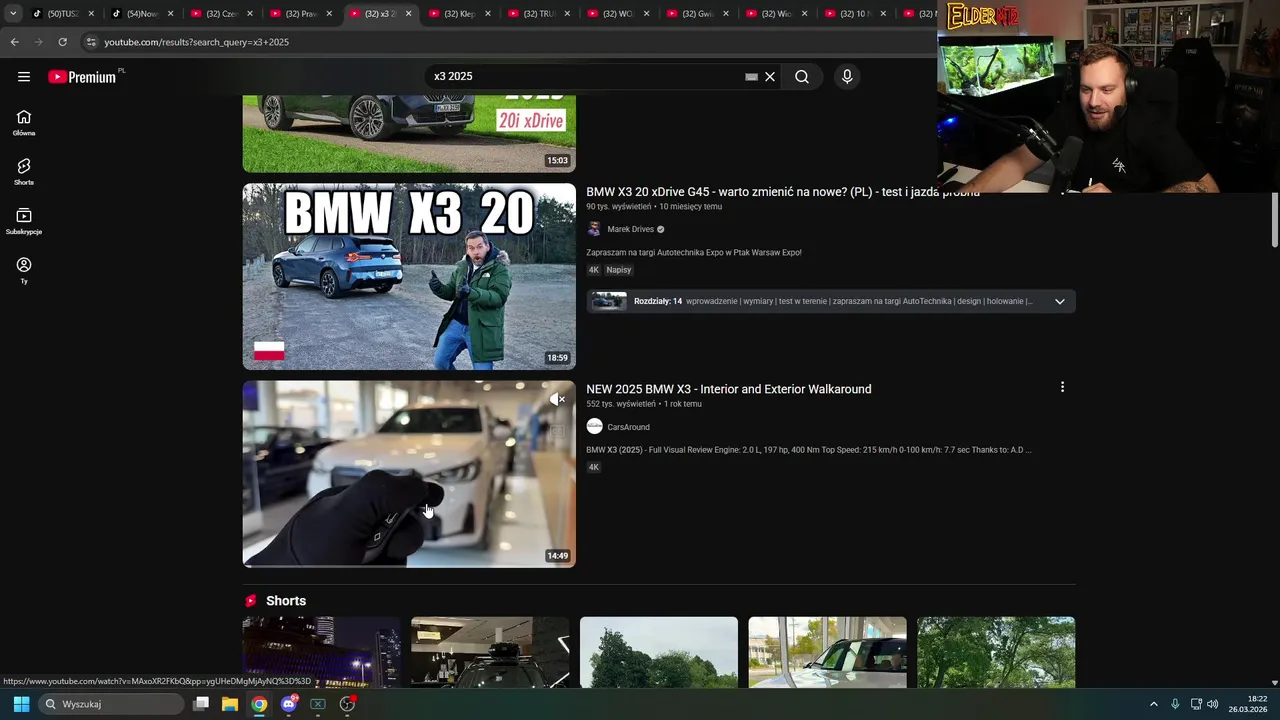This screenshot has height=720, width=1280.
Task: Switch to the (54)Now TikTok tab
Action: [x=141, y=14]
